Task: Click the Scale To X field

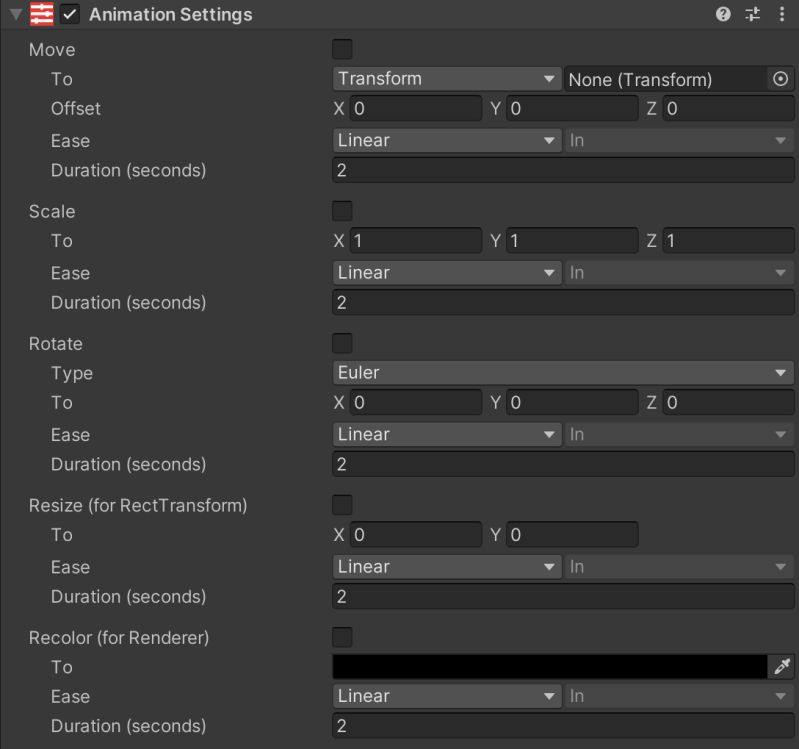Action: pyautogui.click(x=416, y=240)
